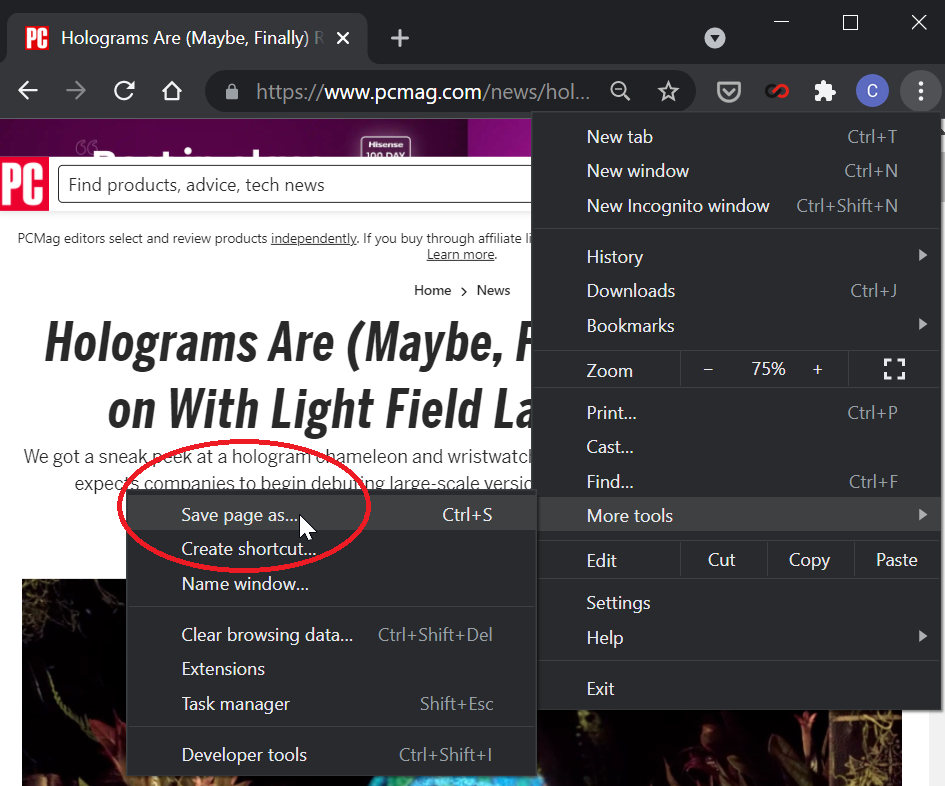Expand the Bookmarks submenu

738,325
